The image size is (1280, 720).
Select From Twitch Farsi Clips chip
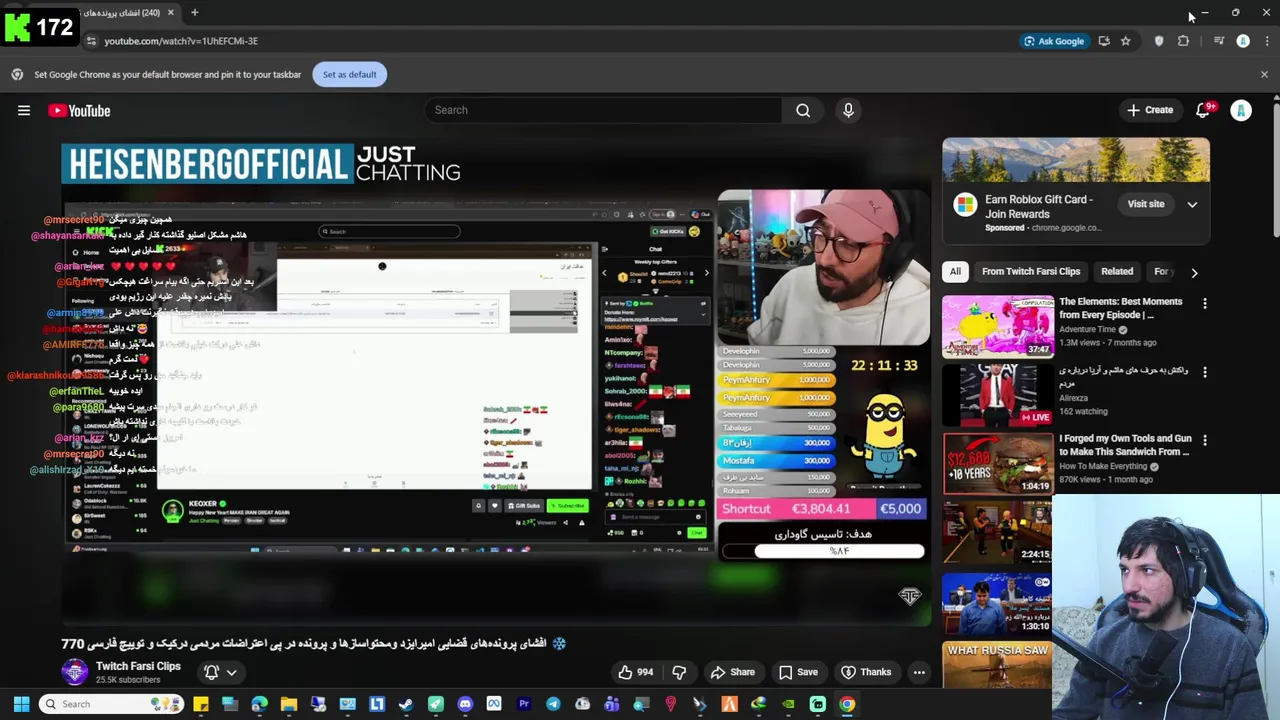click(1031, 271)
